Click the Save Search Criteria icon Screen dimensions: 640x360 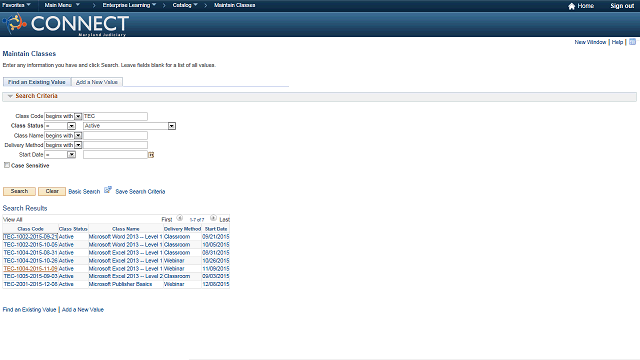[108, 190]
